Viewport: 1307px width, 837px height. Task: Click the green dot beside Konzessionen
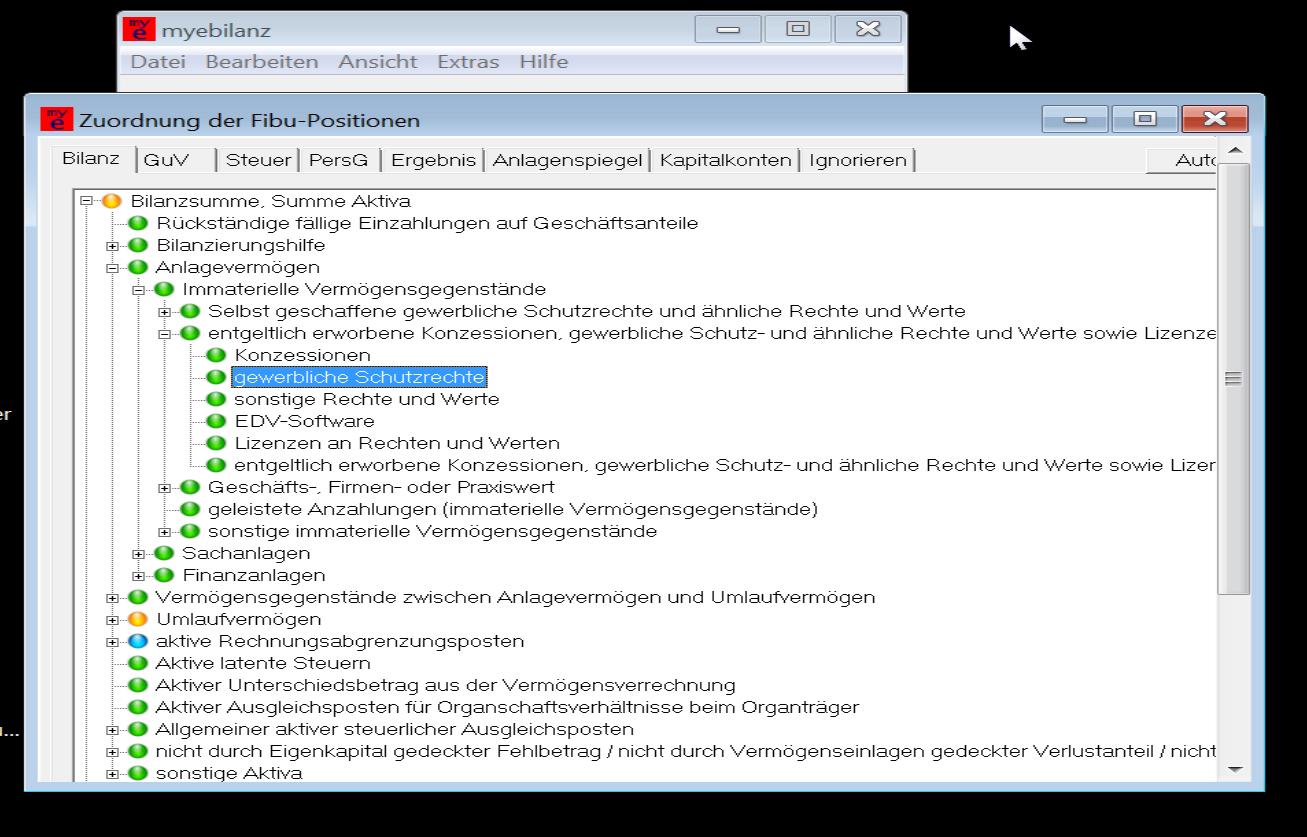pos(216,355)
